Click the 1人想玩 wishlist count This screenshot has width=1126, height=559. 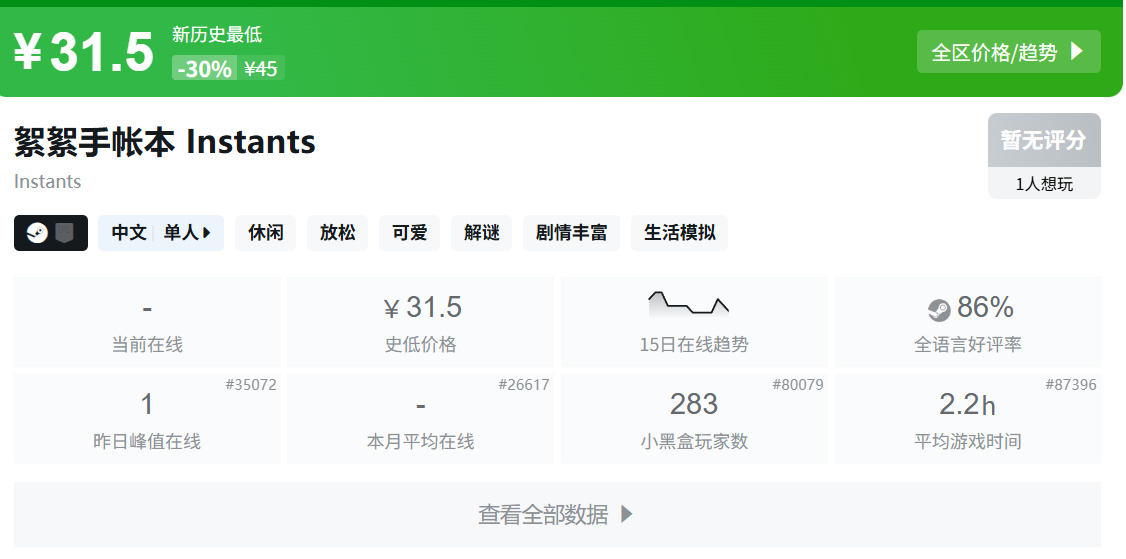tap(1044, 184)
